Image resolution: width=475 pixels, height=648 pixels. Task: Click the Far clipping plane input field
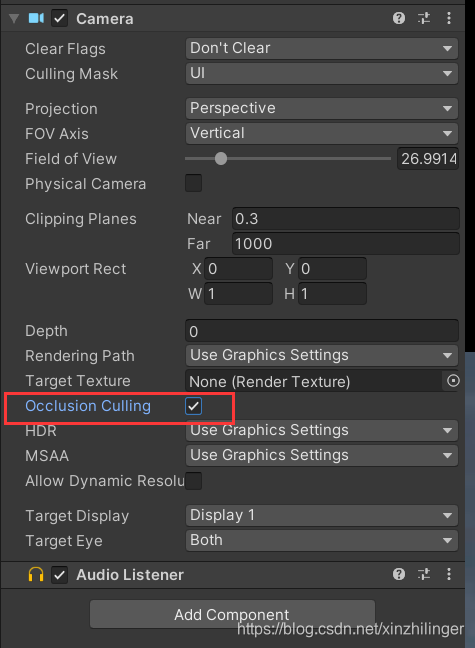pyautogui.click(x=346, y=244)
